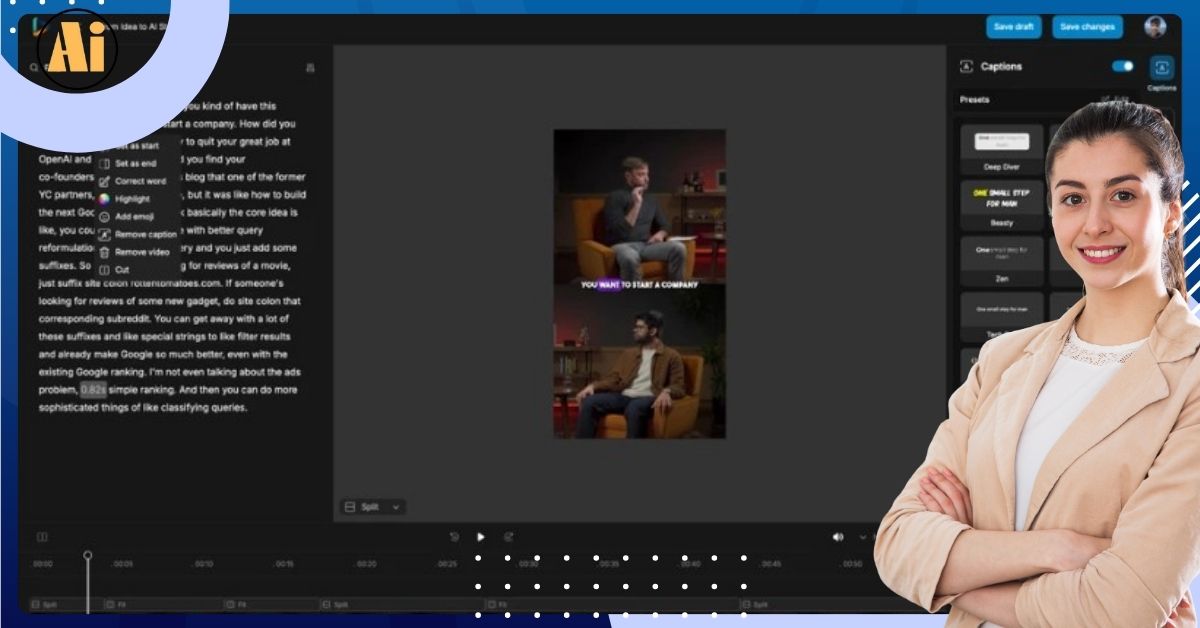The width and height of the screenshot is (1200, 628).
Task: Open the Split layout dropdown
Action: (373, 507)
